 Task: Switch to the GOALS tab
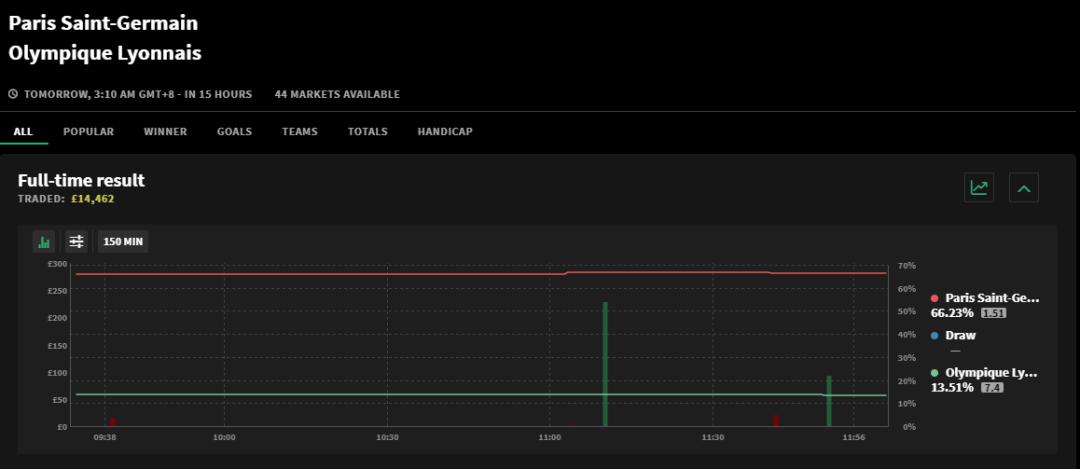tap(234, 132)
